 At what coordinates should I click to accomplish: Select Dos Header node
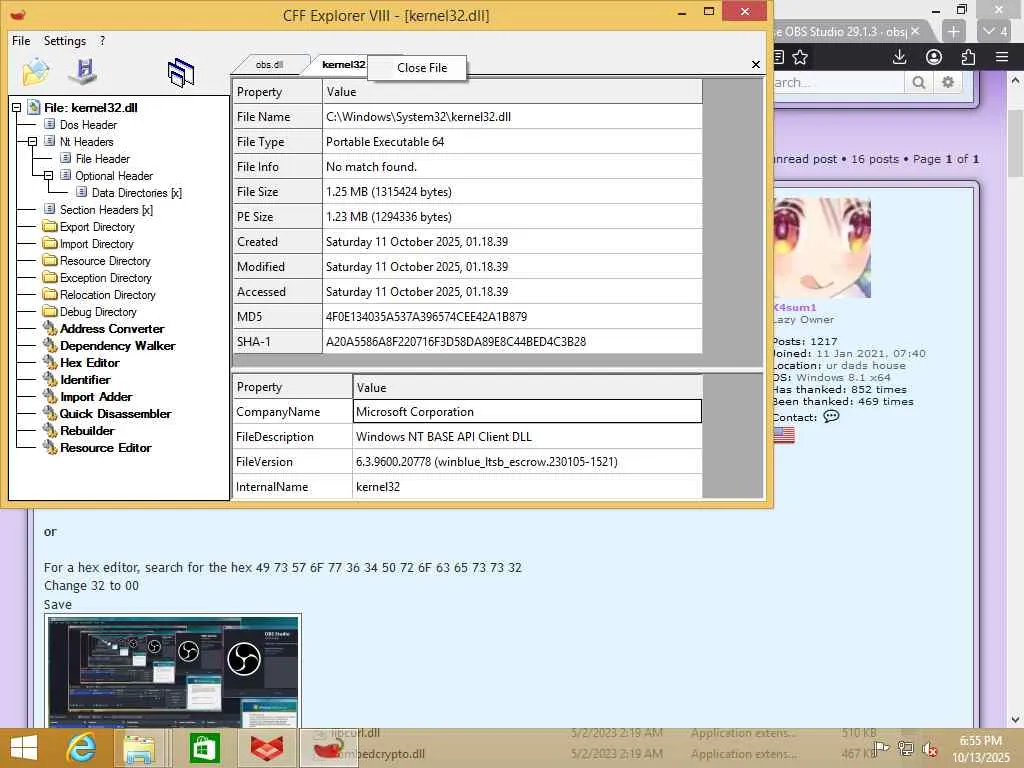pos(88,125)
